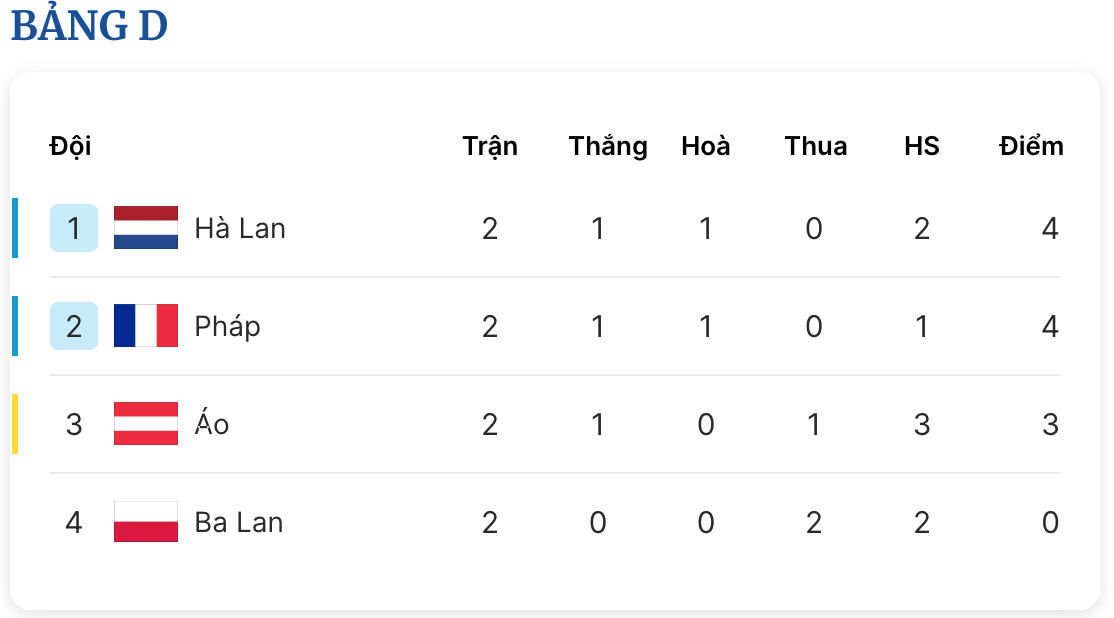Click the Đội column header
This screenshot has height=618, width=1114.
(x=70, y=146)
